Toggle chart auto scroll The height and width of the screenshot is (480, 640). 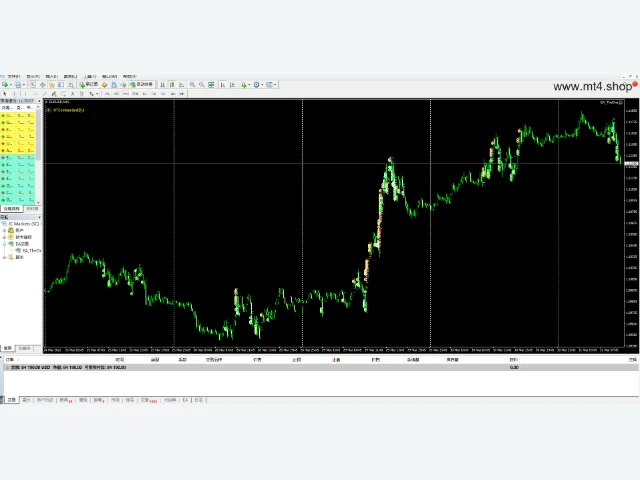pyautogui.click(x=222, y=84)
